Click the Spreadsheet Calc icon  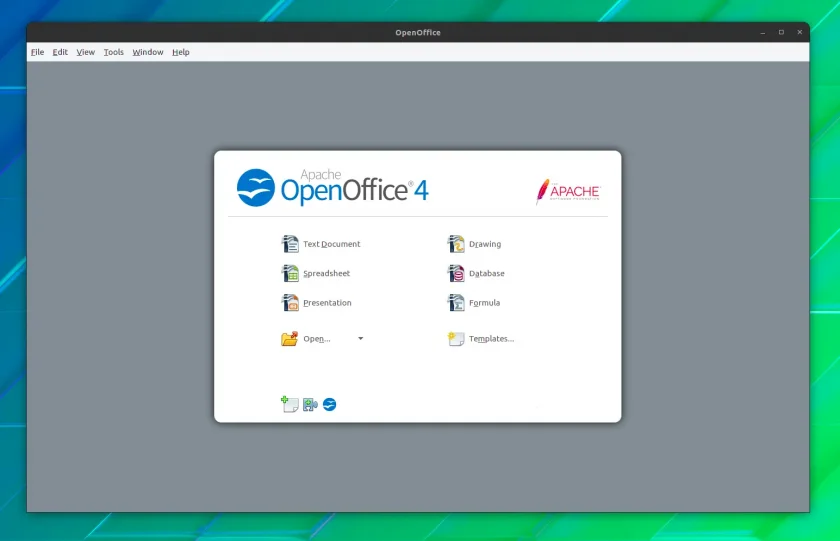click(290, 273)
